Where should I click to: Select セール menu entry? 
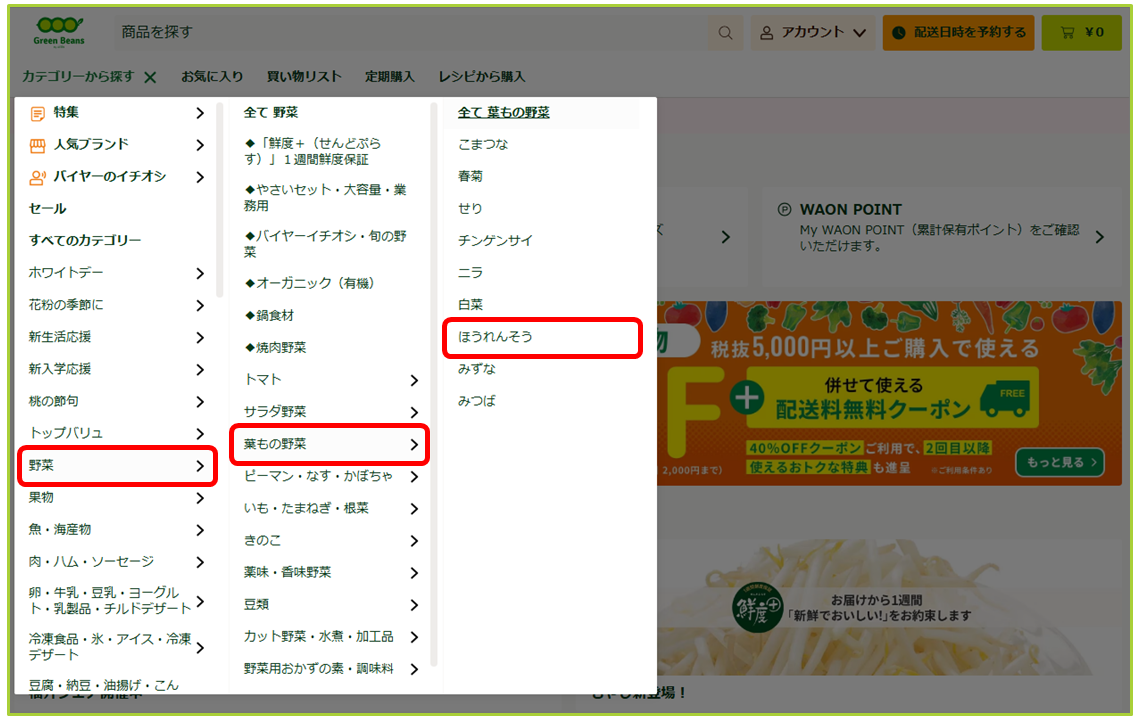coord(47,209)
